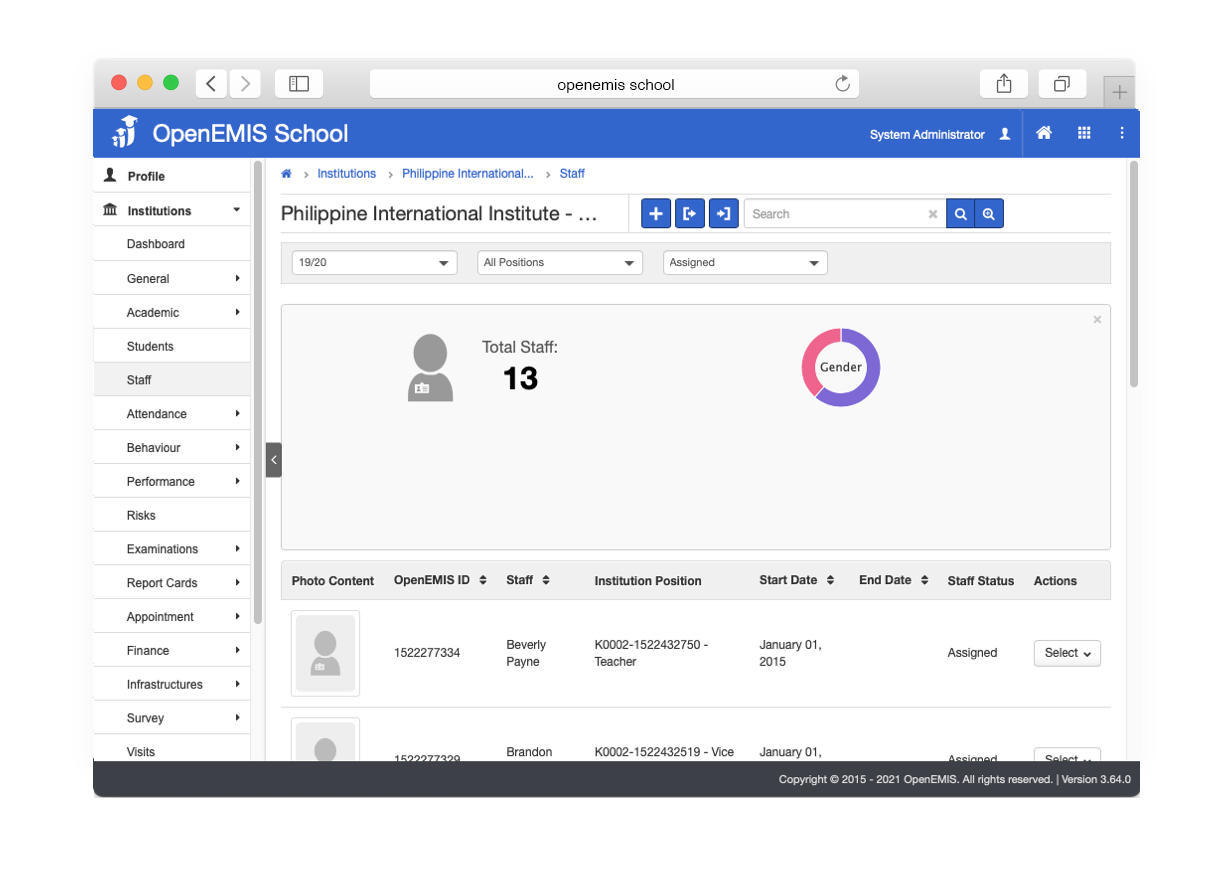The height and width of the screenshot is (896, 1230).
Task: Click the OpenEMIS School logo icon
Action: [125, 132]
